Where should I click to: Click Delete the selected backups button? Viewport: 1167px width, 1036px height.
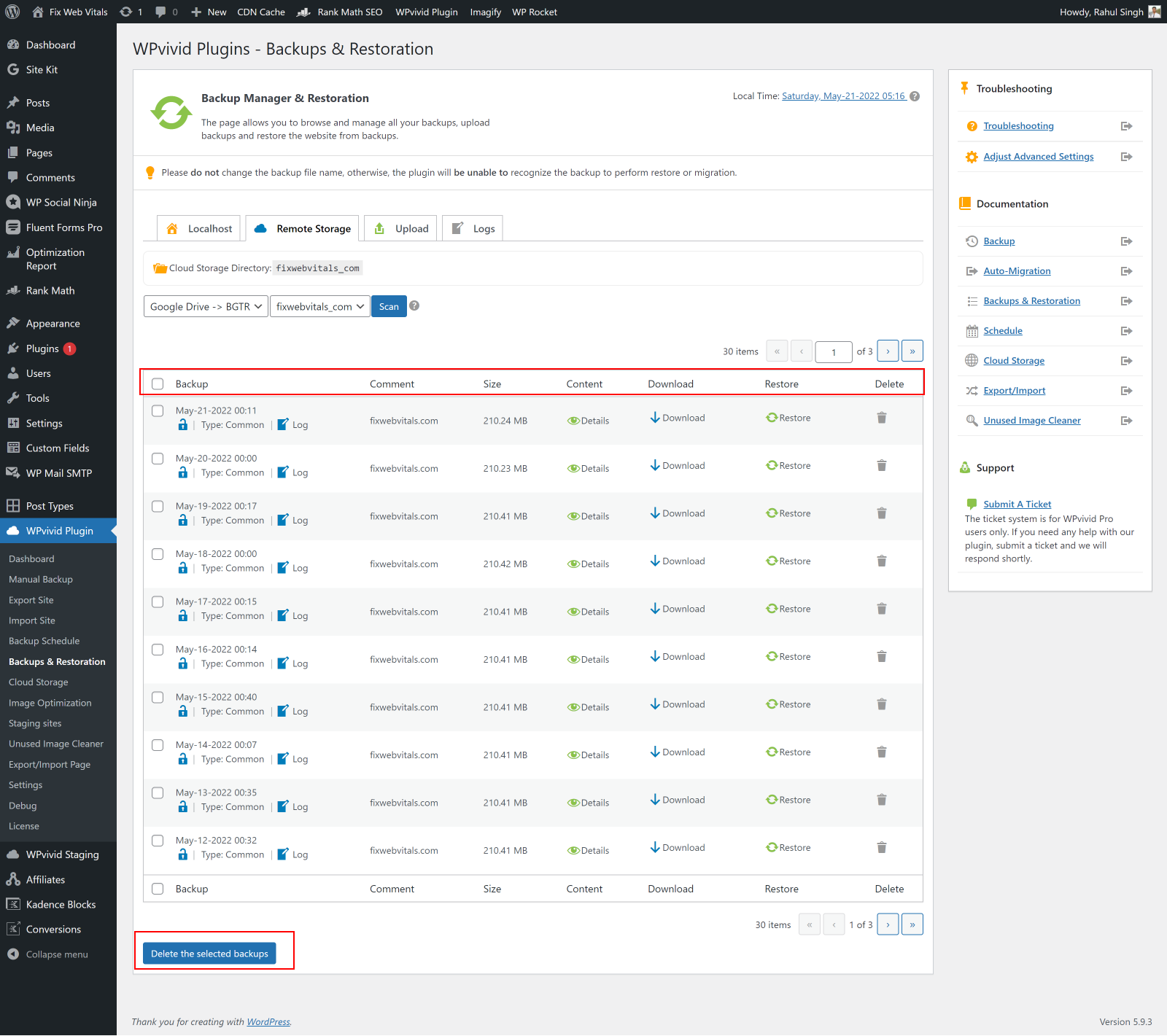(209, 954)
